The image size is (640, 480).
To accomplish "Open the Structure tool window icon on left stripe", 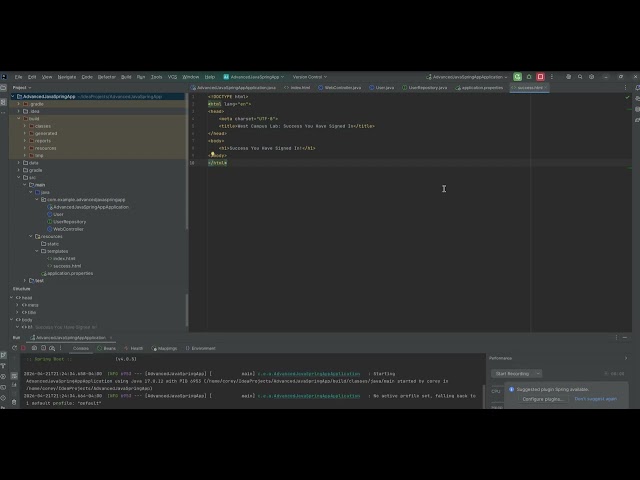I will coord(3,102).
